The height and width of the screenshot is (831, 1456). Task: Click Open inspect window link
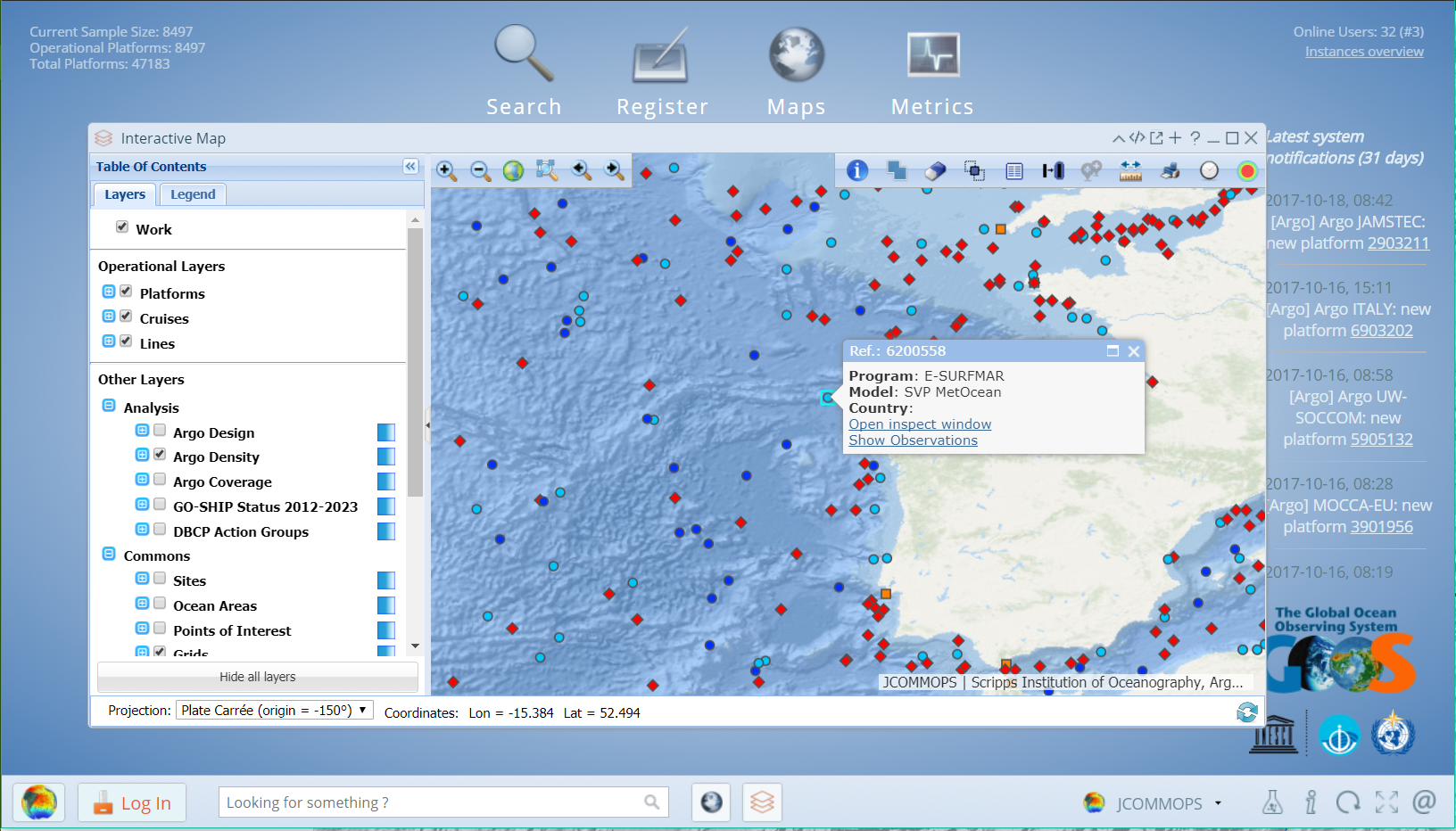point(920,424)
